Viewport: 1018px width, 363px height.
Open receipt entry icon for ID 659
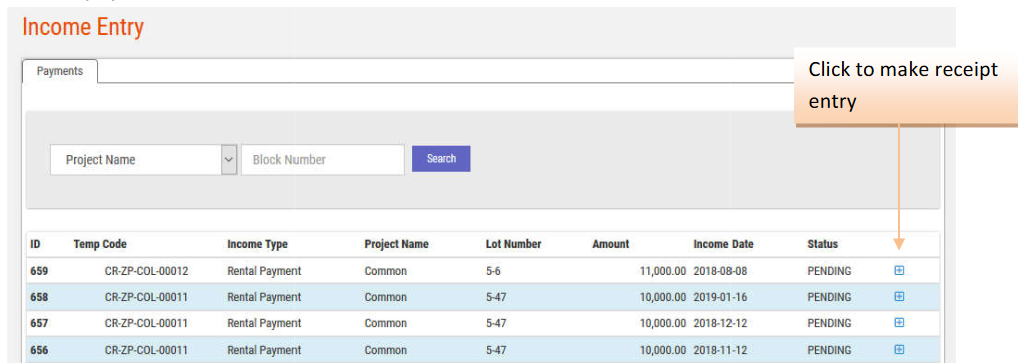pyautogui.click(x=899, y=271)
